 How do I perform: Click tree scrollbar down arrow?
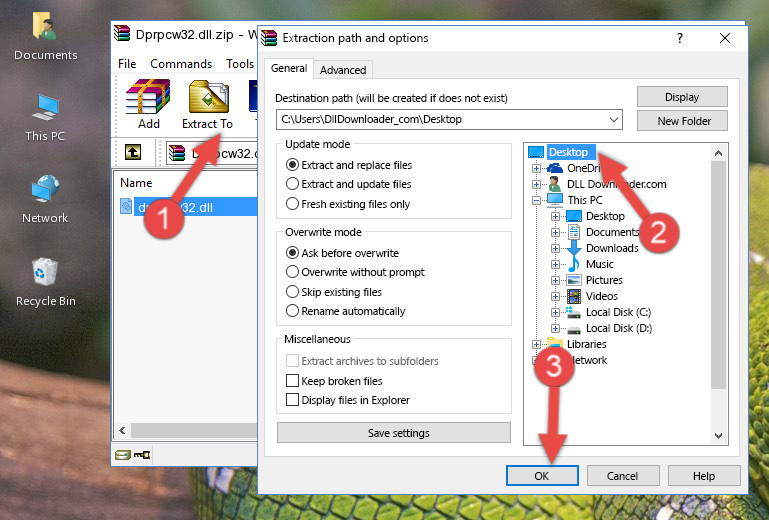(718, 436)
